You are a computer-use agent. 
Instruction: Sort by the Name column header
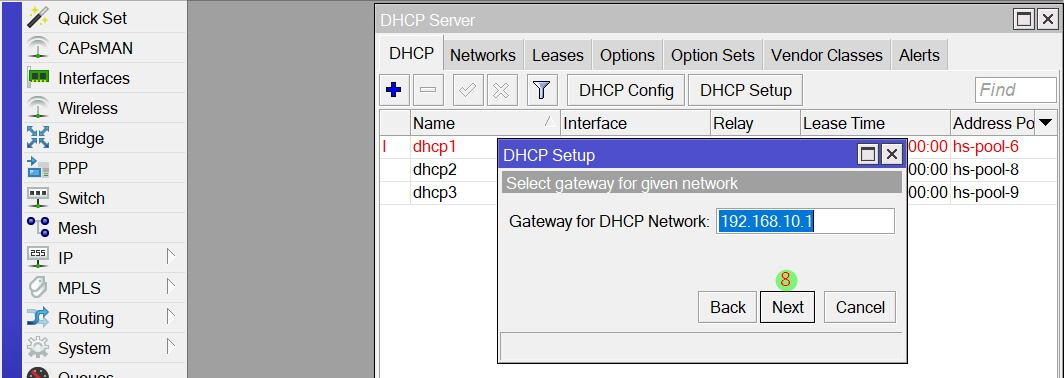485,123
